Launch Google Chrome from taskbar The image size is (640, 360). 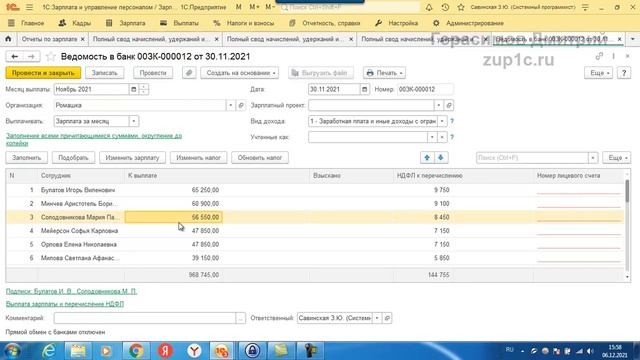pyautogui.click(x=136, y=351)
